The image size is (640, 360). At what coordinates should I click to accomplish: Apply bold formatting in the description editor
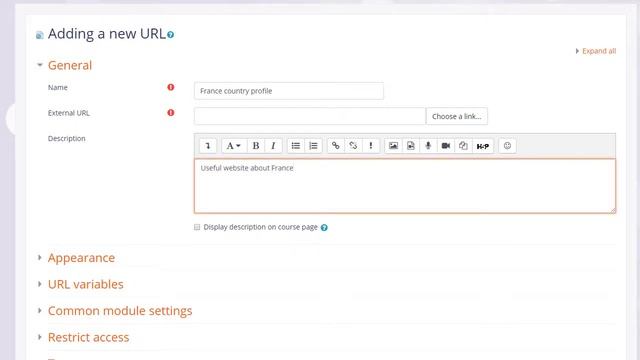256,146
